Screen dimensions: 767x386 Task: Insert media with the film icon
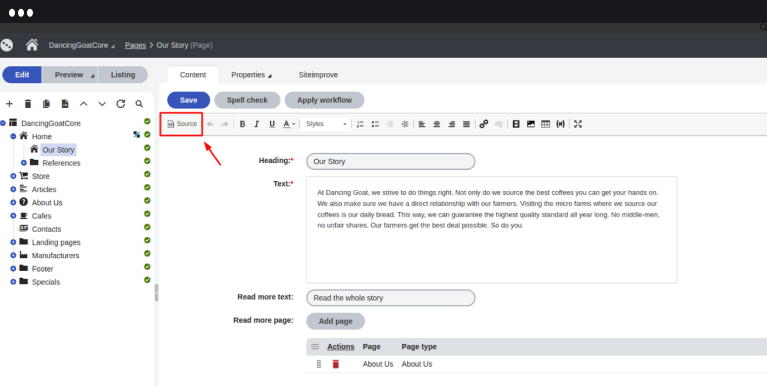516,124
